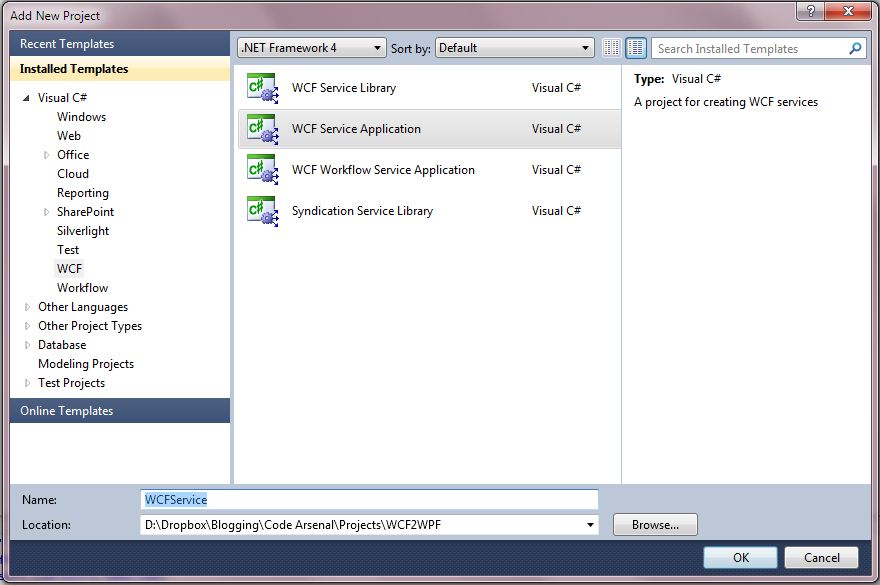This screenshot has height=585, width=880.
Task: Click the Browse... button
Action: [655, 525]
